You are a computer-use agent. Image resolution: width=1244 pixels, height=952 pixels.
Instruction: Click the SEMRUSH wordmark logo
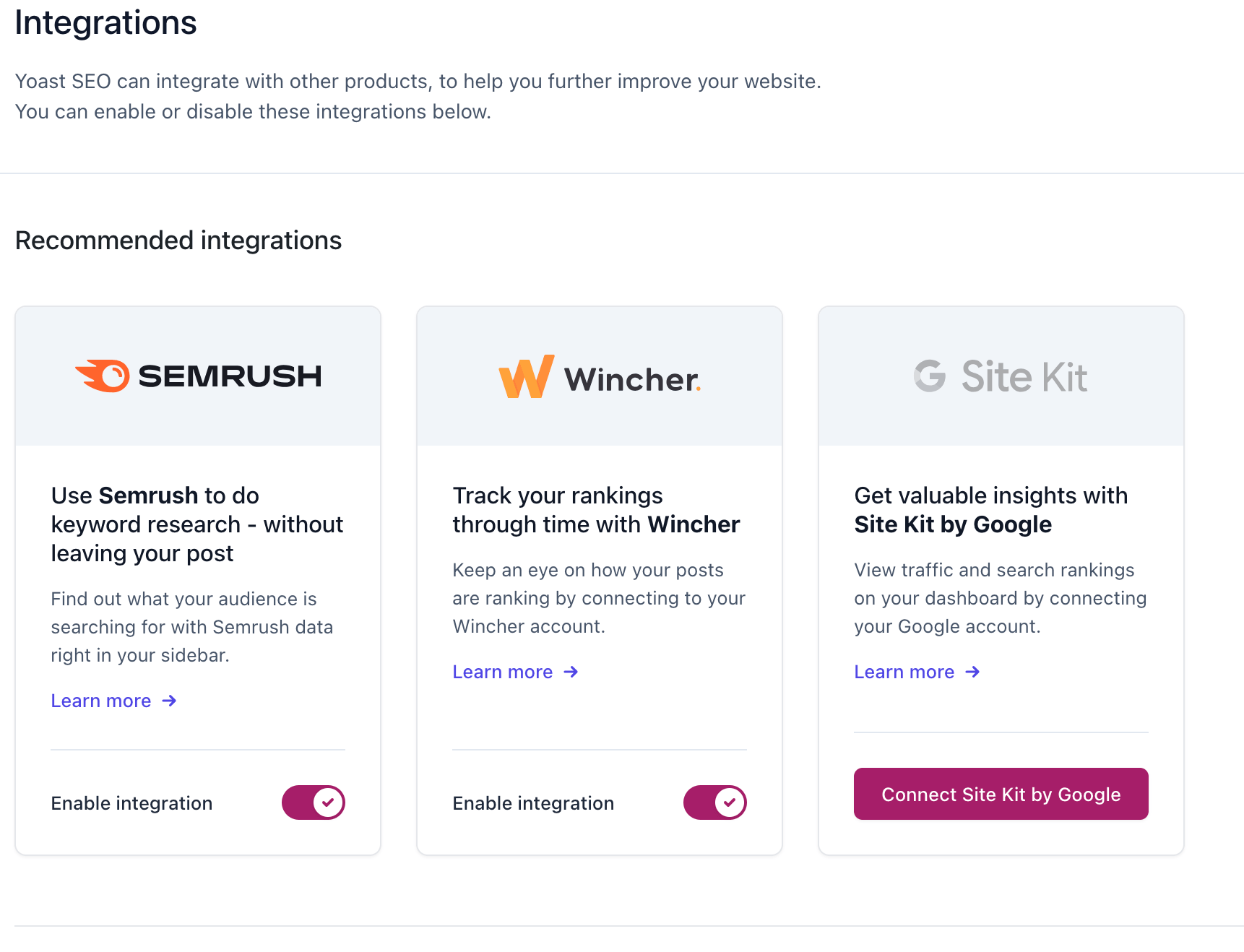point(230,376)
